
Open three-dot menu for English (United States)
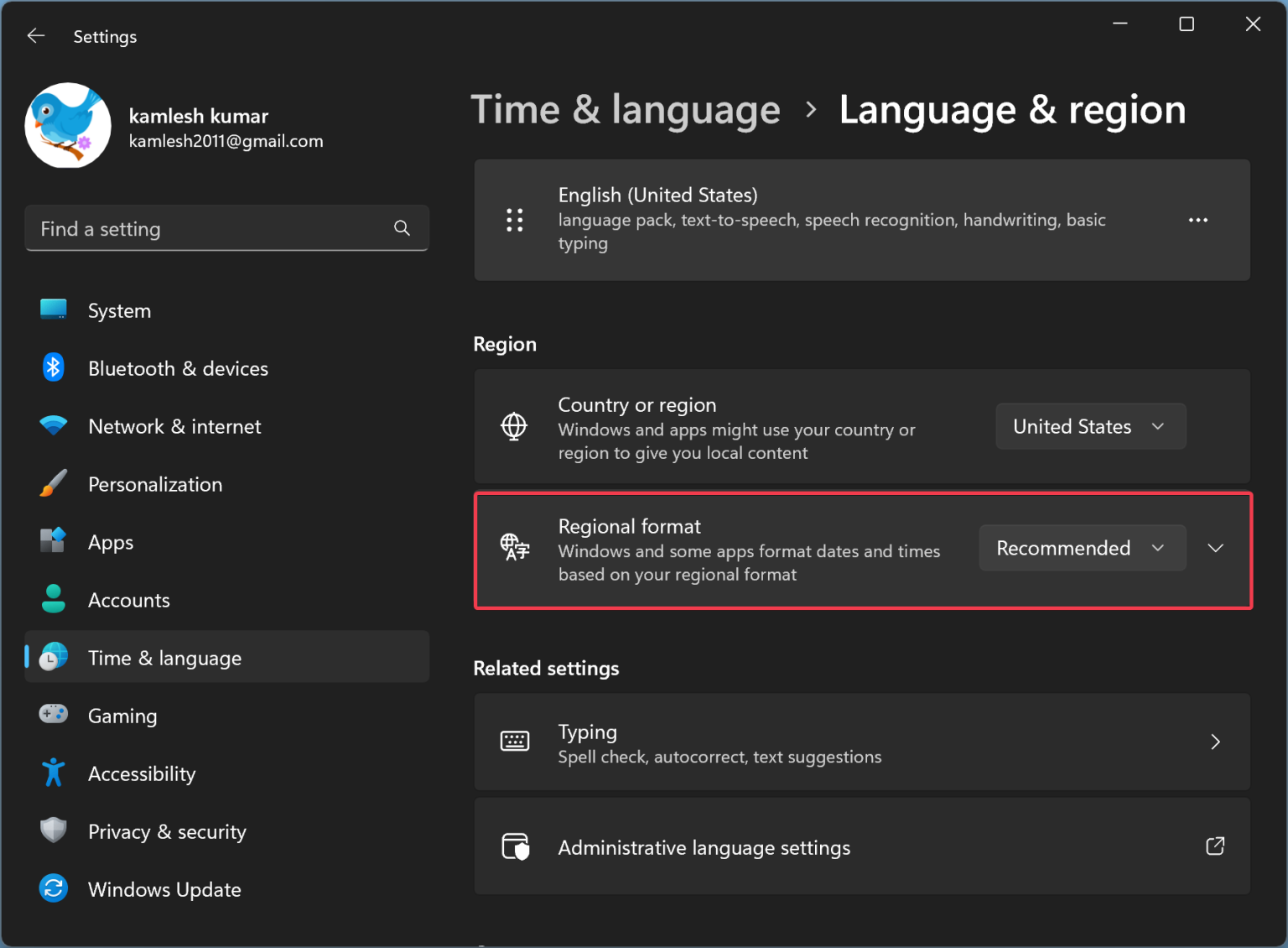pyautogui.click(x=1198, y=220)
